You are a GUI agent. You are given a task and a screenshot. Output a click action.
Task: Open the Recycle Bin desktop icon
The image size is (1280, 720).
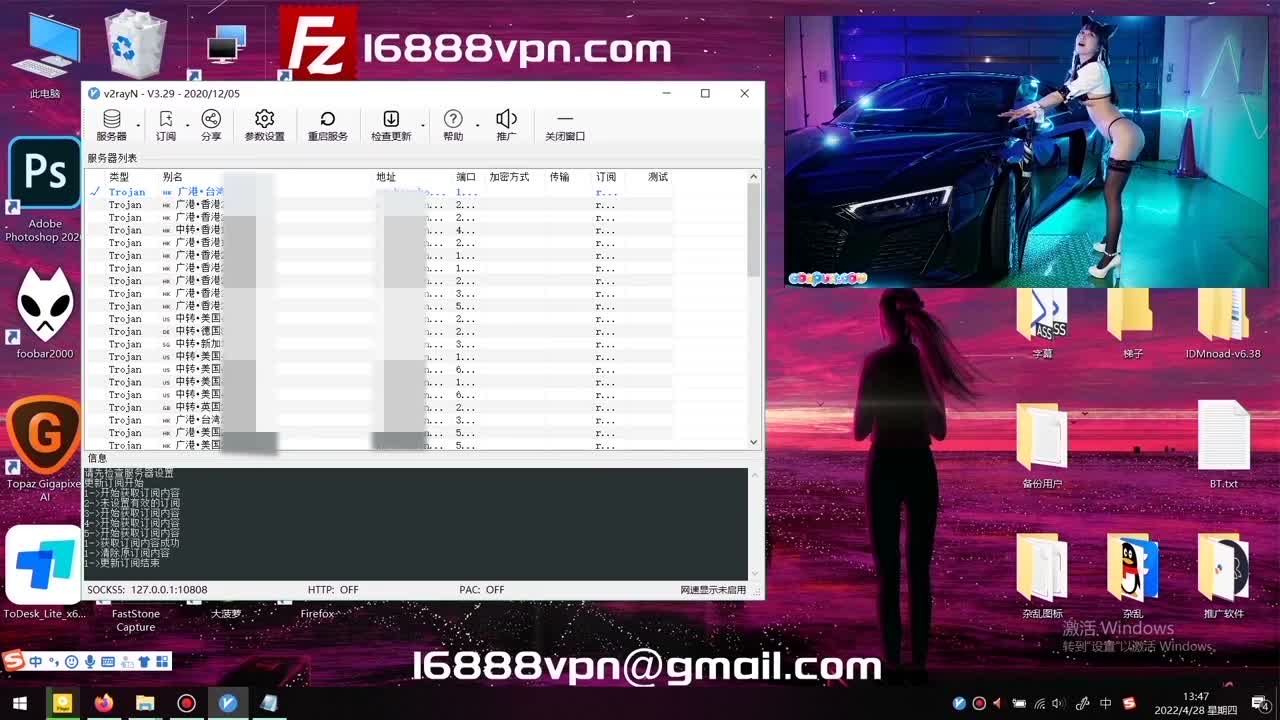click(x=135, y=45)
